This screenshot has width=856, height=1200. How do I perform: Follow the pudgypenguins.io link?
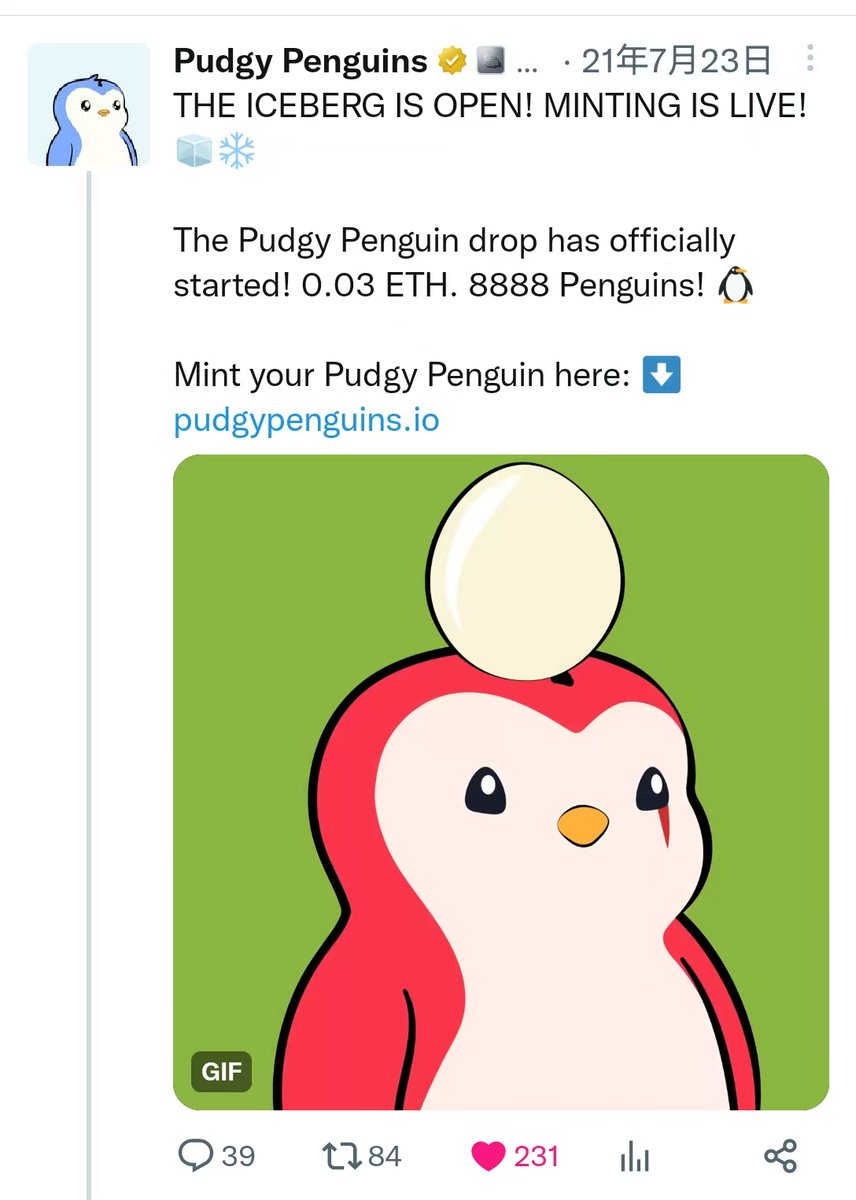pyautogui.click(x=306, y=420)
